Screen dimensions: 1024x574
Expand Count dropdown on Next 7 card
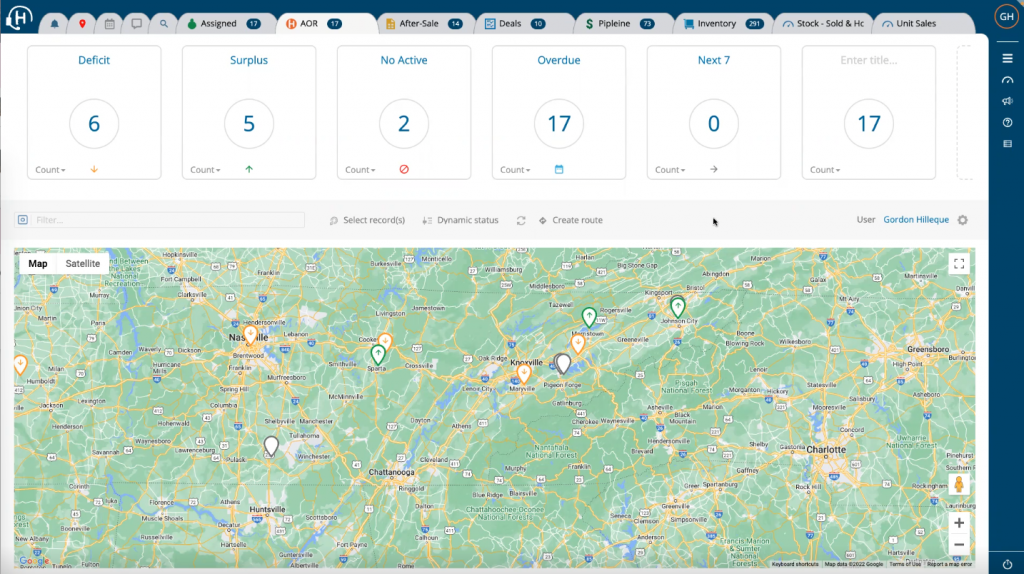[x=670, y=170]
